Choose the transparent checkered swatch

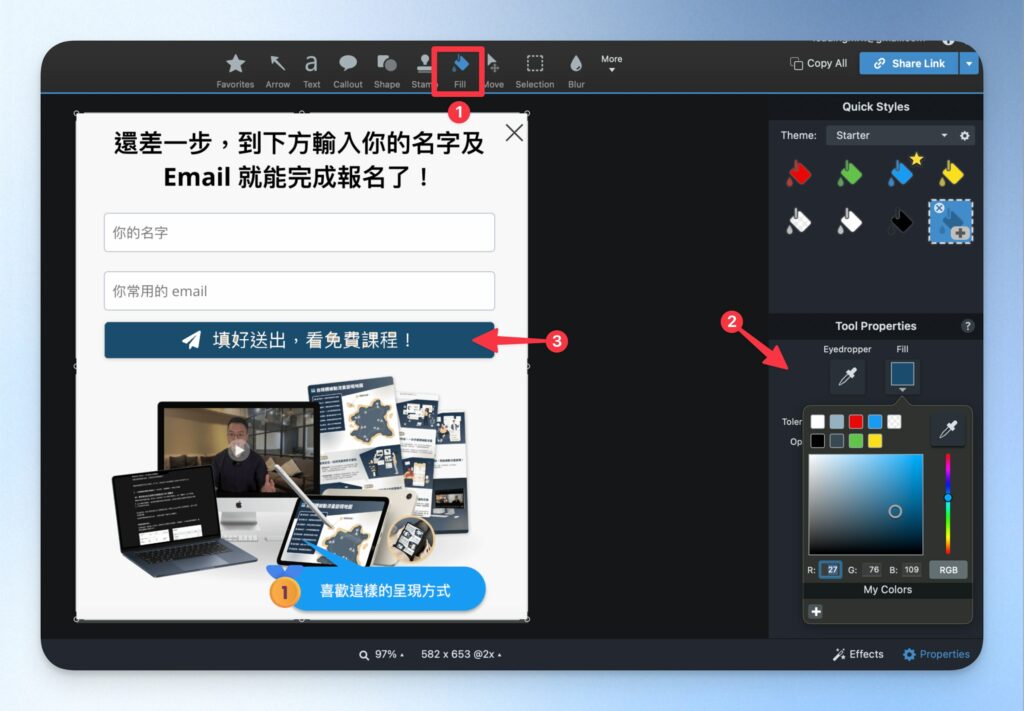894,422
